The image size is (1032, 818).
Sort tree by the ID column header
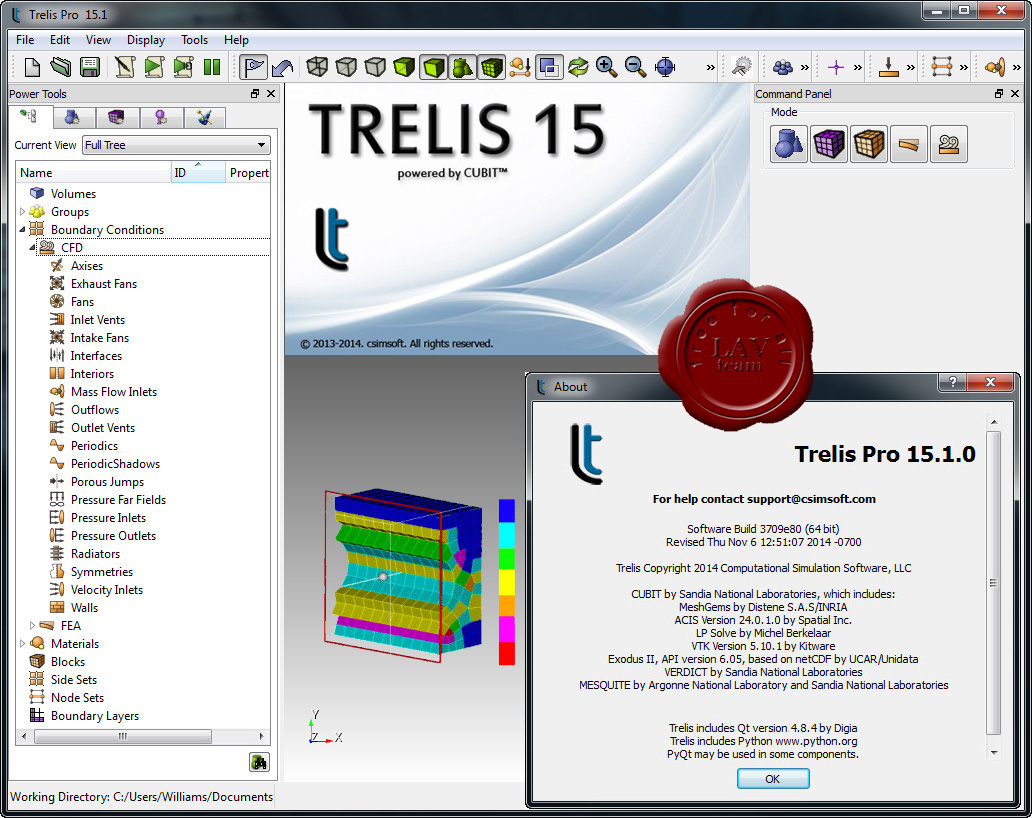(198, 172)
